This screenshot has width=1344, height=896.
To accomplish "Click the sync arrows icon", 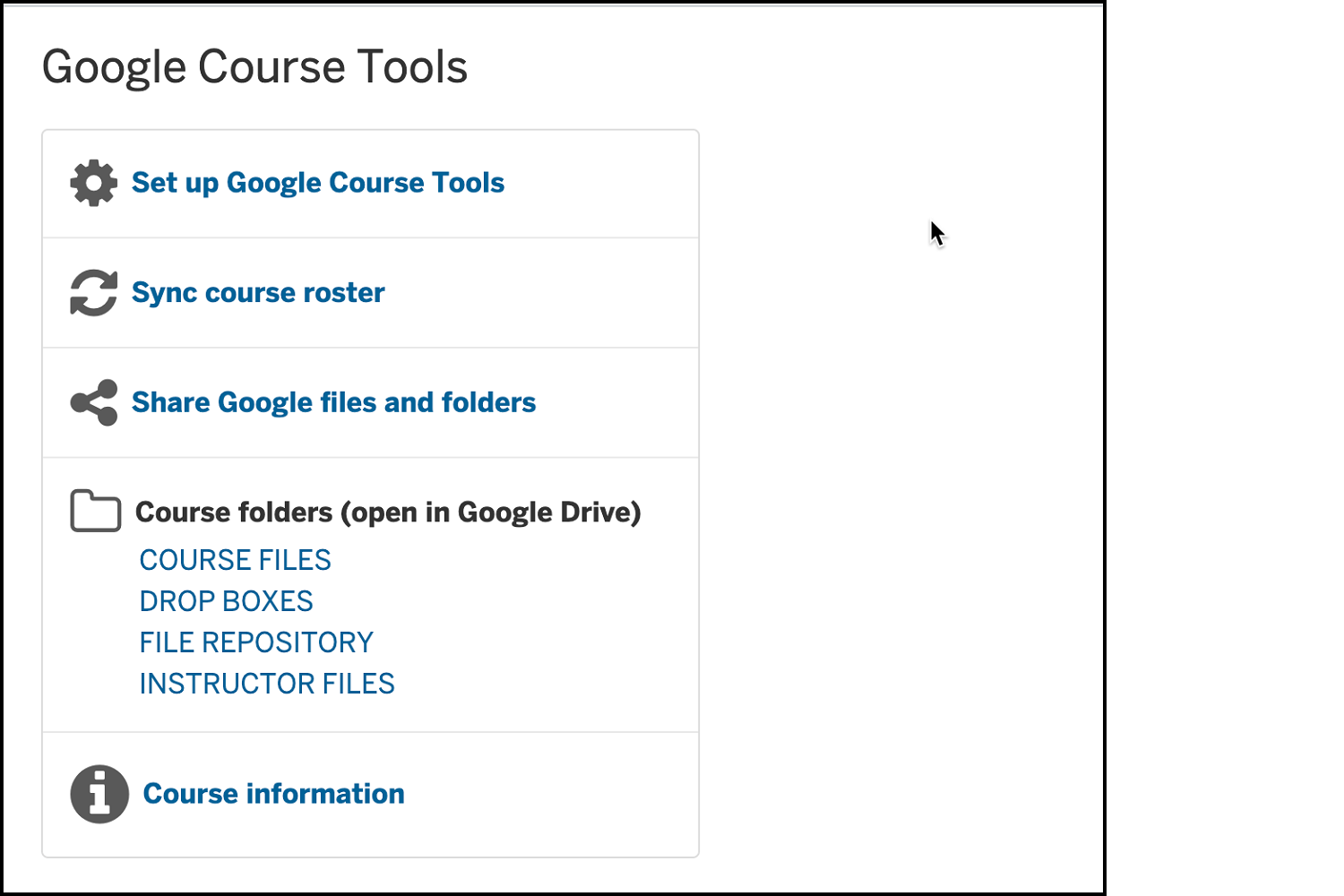I will point(94,293).
